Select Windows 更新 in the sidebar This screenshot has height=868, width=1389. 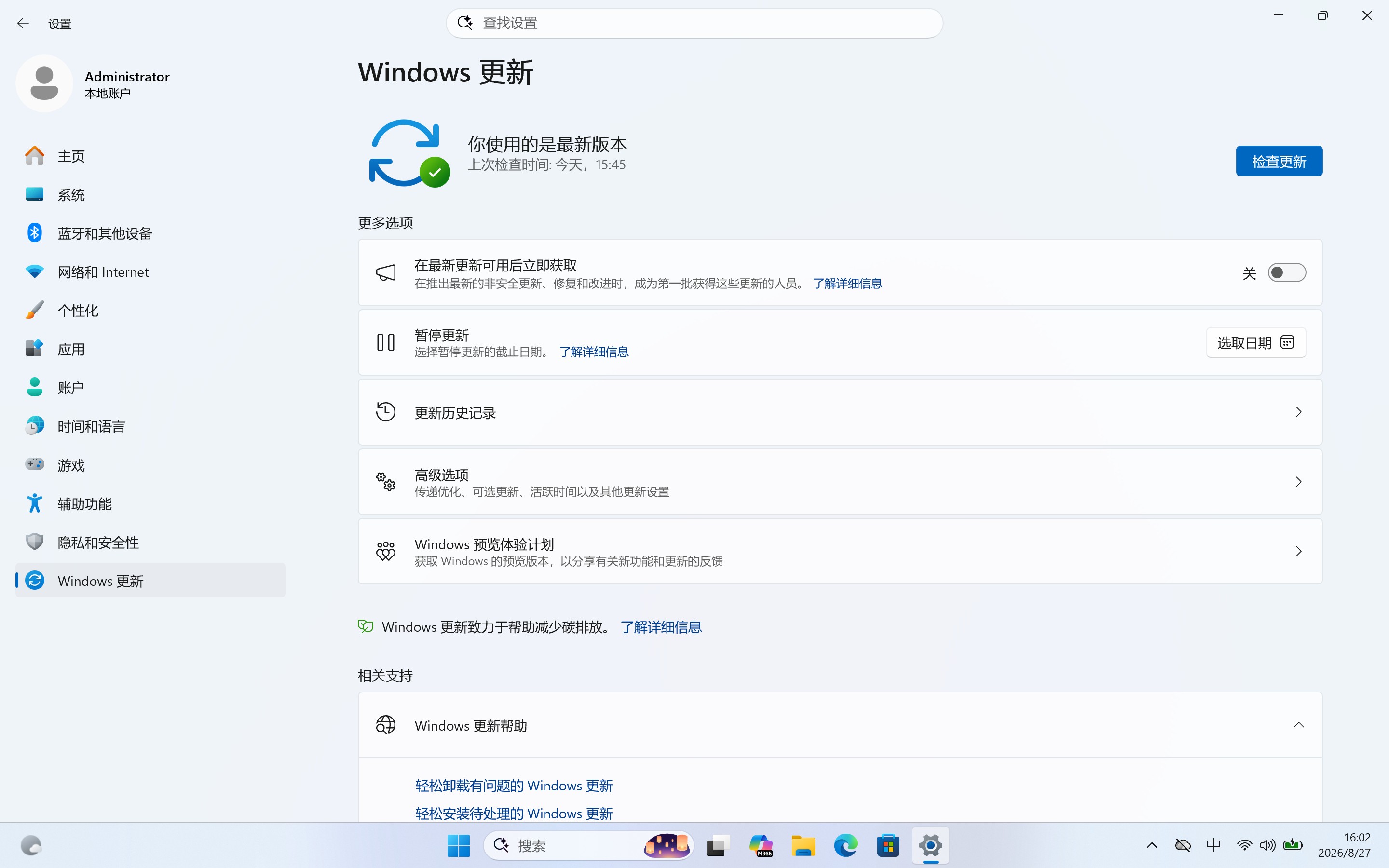click(150, 581)
